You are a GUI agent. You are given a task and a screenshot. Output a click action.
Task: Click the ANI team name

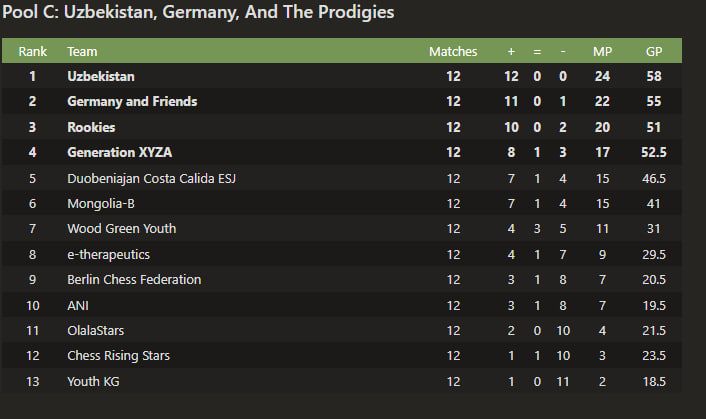tap(78, 306)
